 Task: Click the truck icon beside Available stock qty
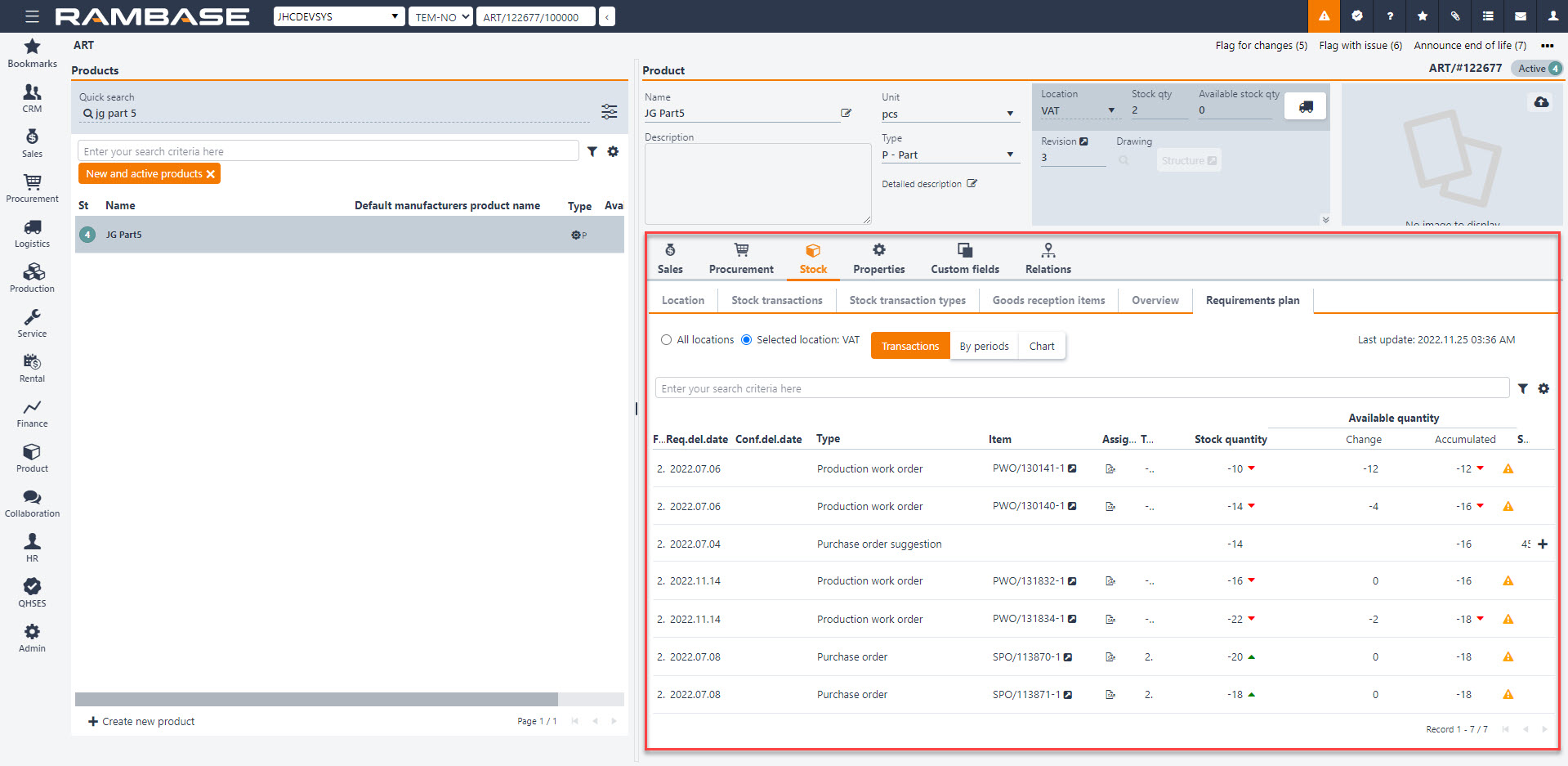tap(1305, 106)
